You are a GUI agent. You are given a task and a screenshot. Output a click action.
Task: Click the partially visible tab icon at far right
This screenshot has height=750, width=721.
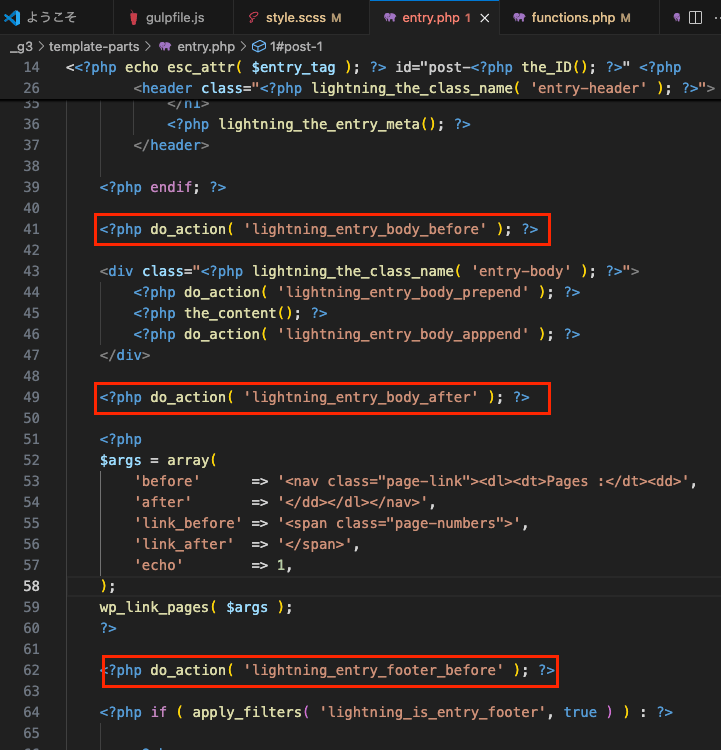click(x=676, y=18)
